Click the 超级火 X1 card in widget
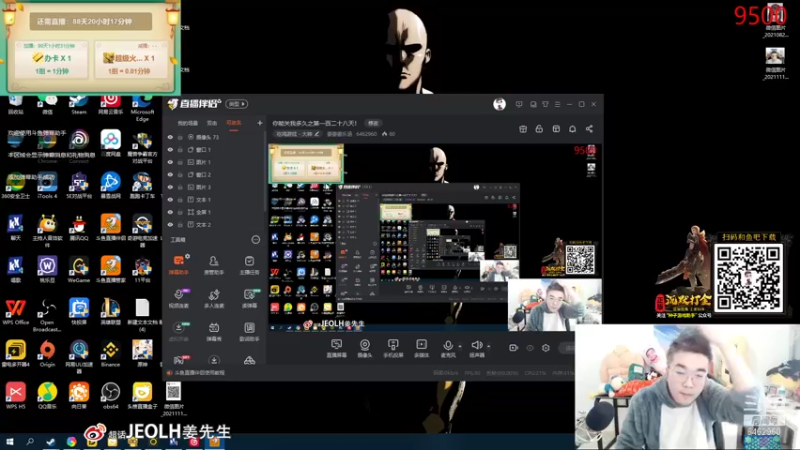The image size is (800, 450). [x=131, y=60]
